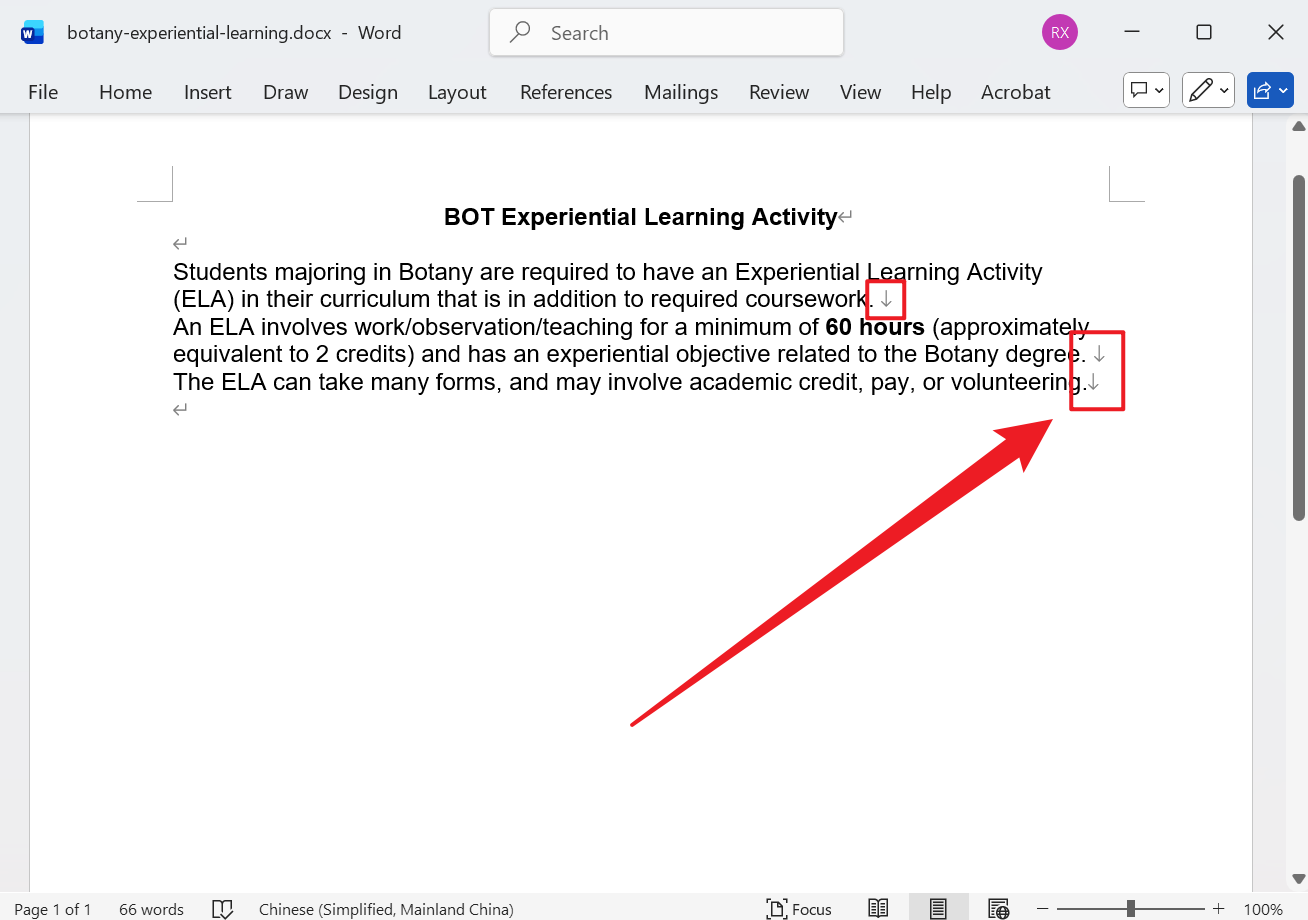The width and height of the screenshot is (1308, 920).
Task: Open zoom dialog via 100% level
Action: [1263, 909]
